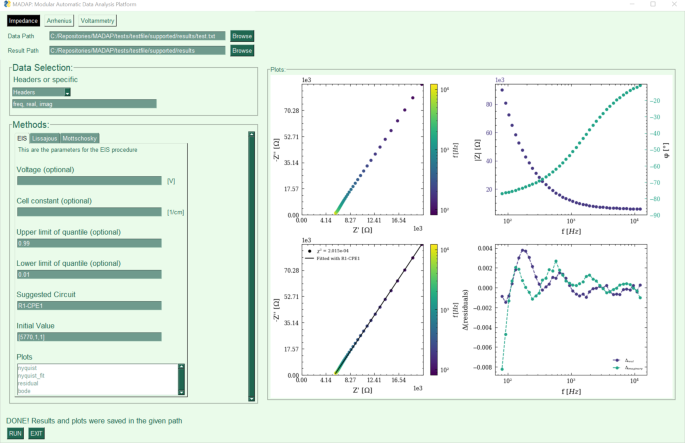Image resolution: width=685 pixels, height=443 pixels.
Task: Select residual in the Plots list
Action: (x=28, y=383)
